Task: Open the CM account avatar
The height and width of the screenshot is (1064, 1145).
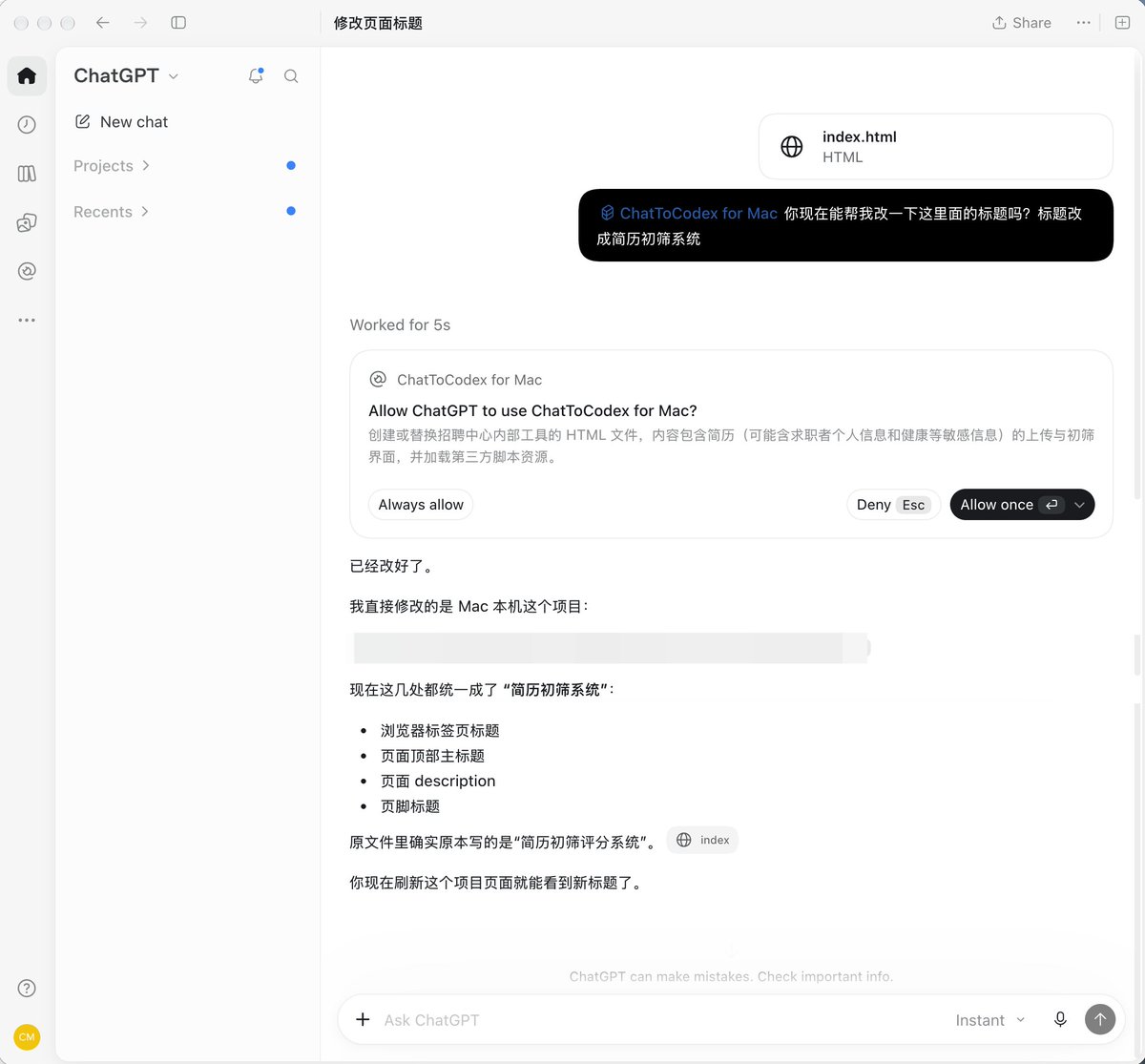Action: tap(27, 1037)
